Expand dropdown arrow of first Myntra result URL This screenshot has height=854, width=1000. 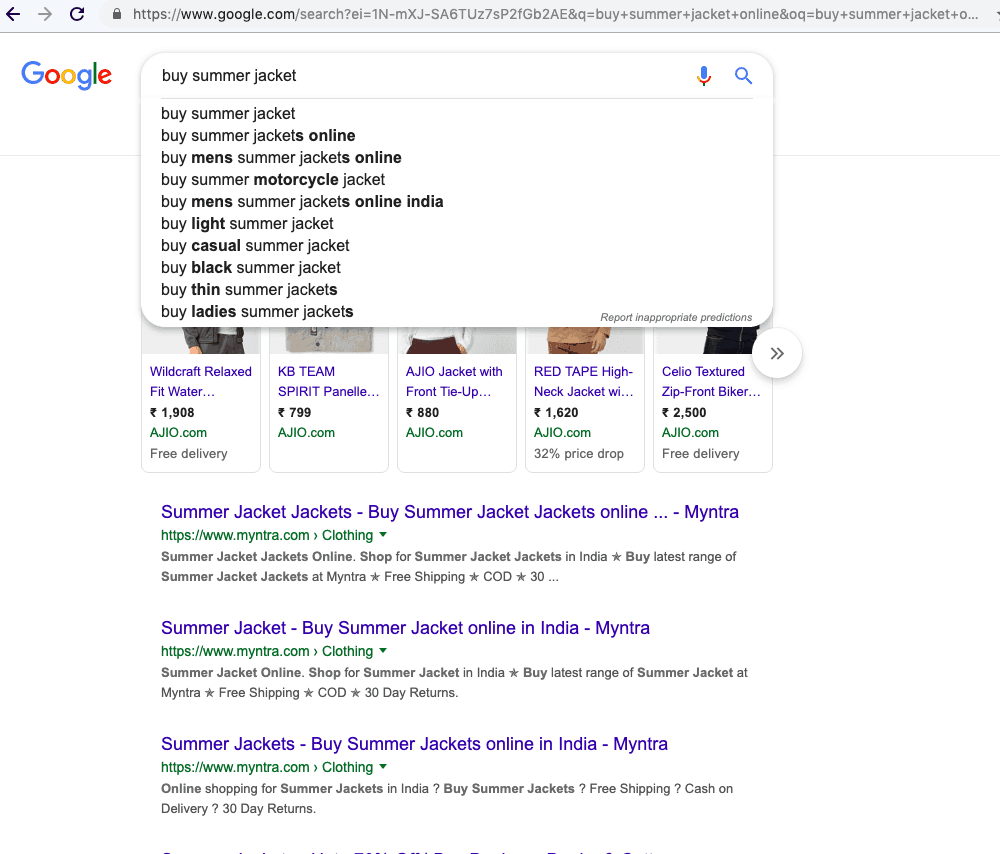(383, 534)
